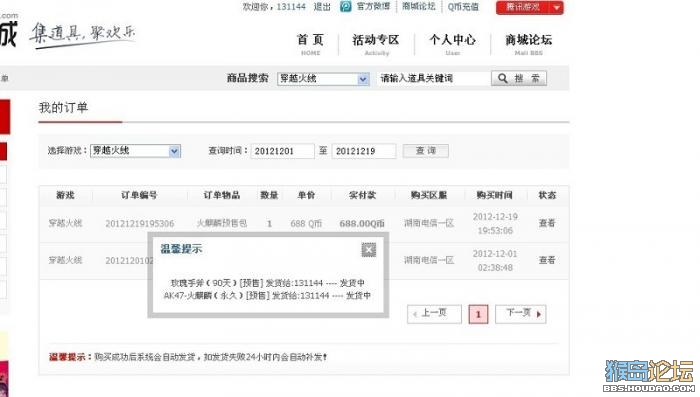Open the 商城论坛 Mall BBS tab
Screen dimensions: 700x397
529,44
